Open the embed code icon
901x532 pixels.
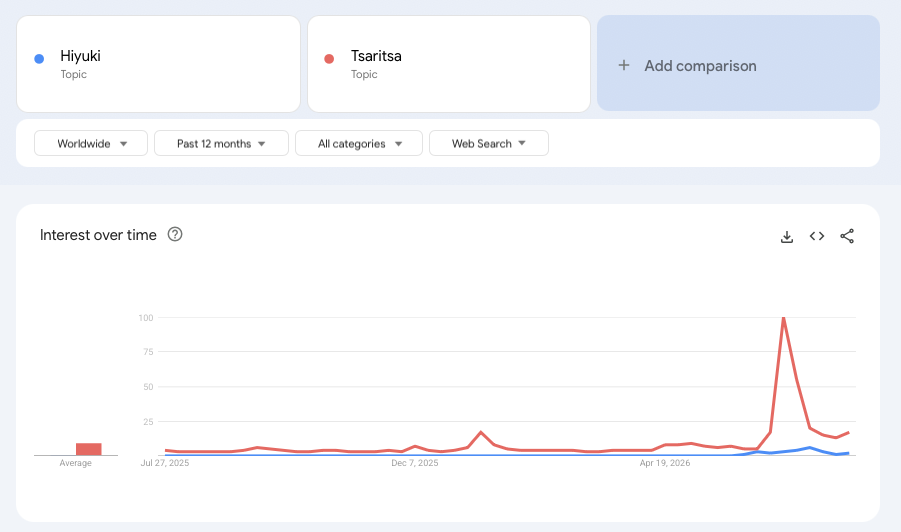click(817, 236)
